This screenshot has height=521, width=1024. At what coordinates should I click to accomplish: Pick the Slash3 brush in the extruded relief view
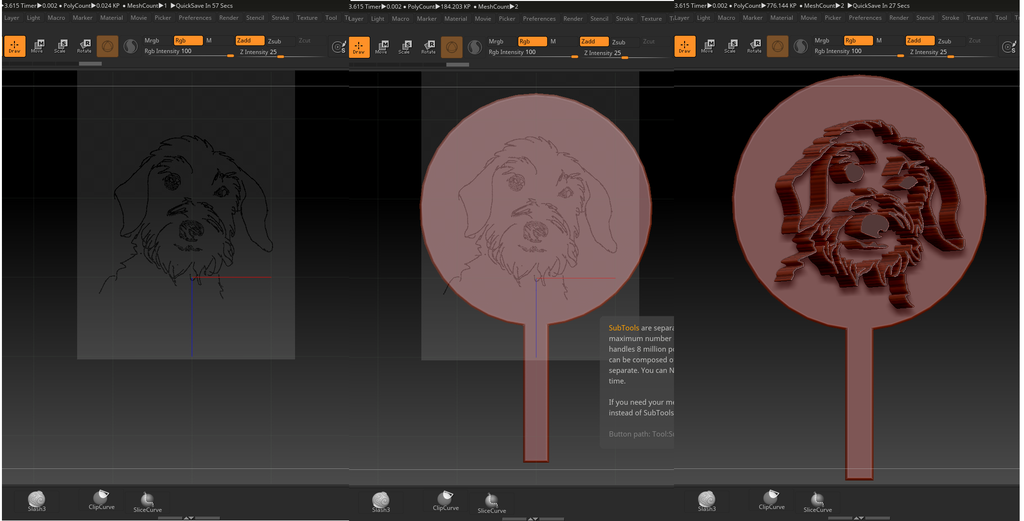(x=707, y=501)
